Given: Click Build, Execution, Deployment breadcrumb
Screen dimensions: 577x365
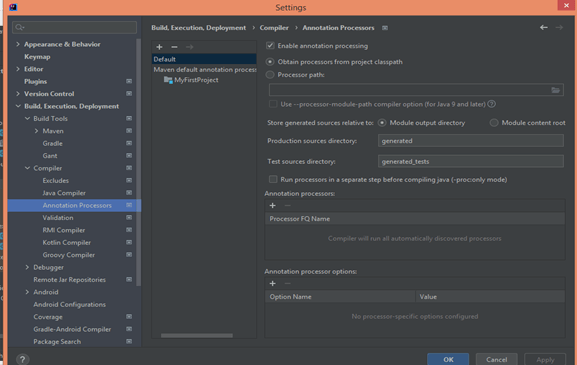Looking at the screenshot, I should [x=198, y=28].
